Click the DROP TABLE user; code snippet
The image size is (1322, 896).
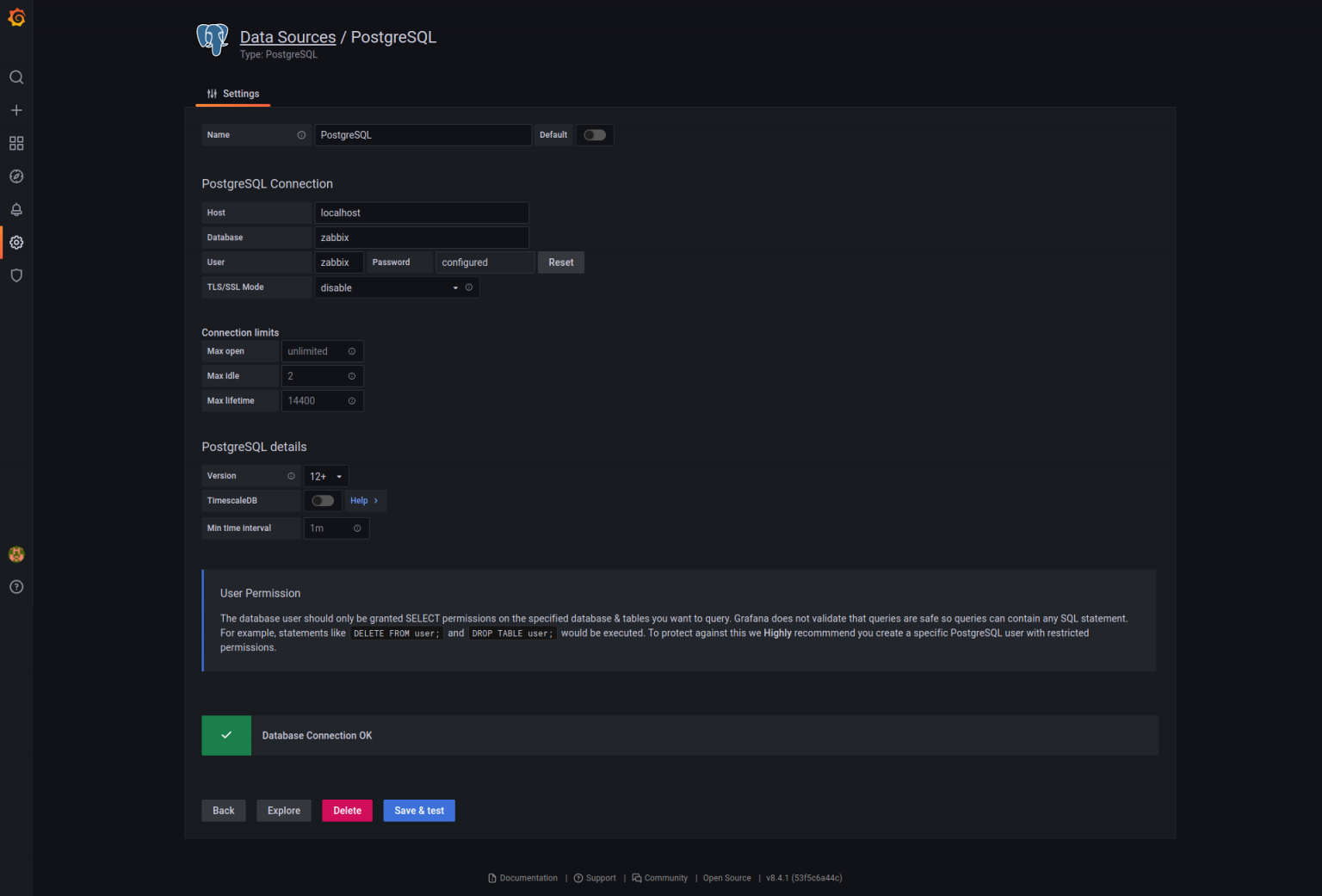[512, 633]
